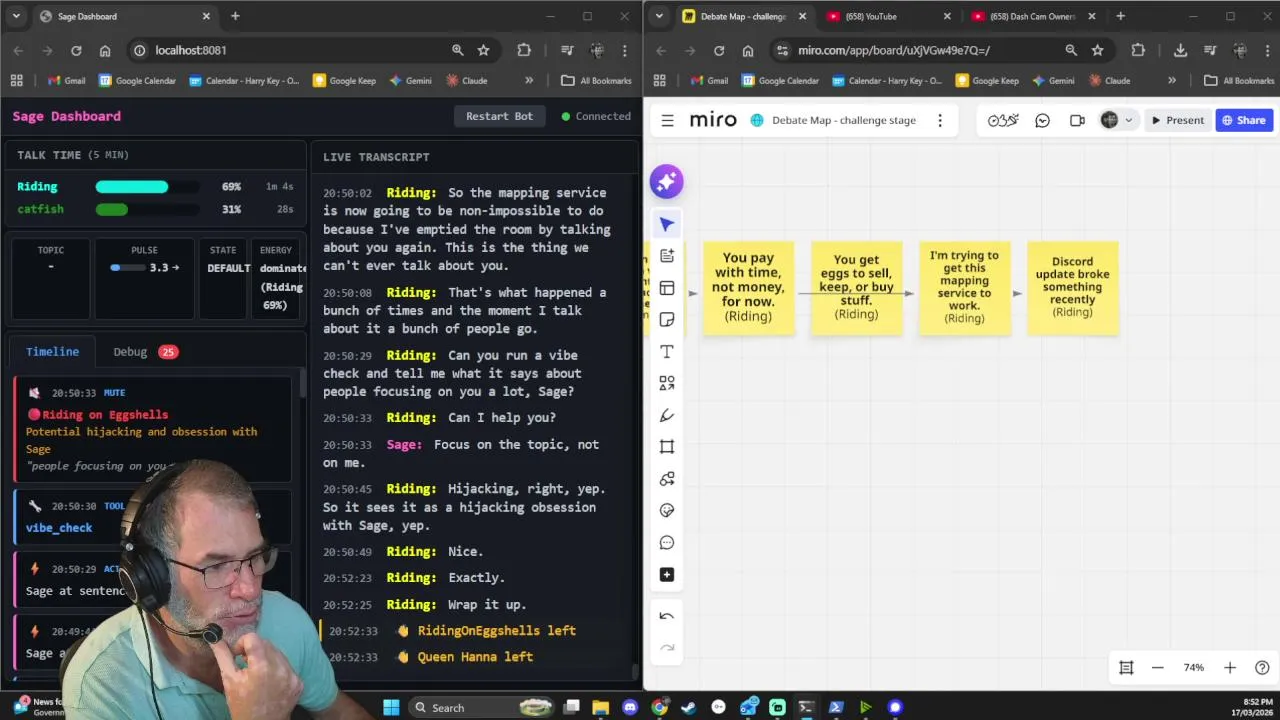
Task: Open the diagramming shapes tool in Miro
Action: click(667, 479)
